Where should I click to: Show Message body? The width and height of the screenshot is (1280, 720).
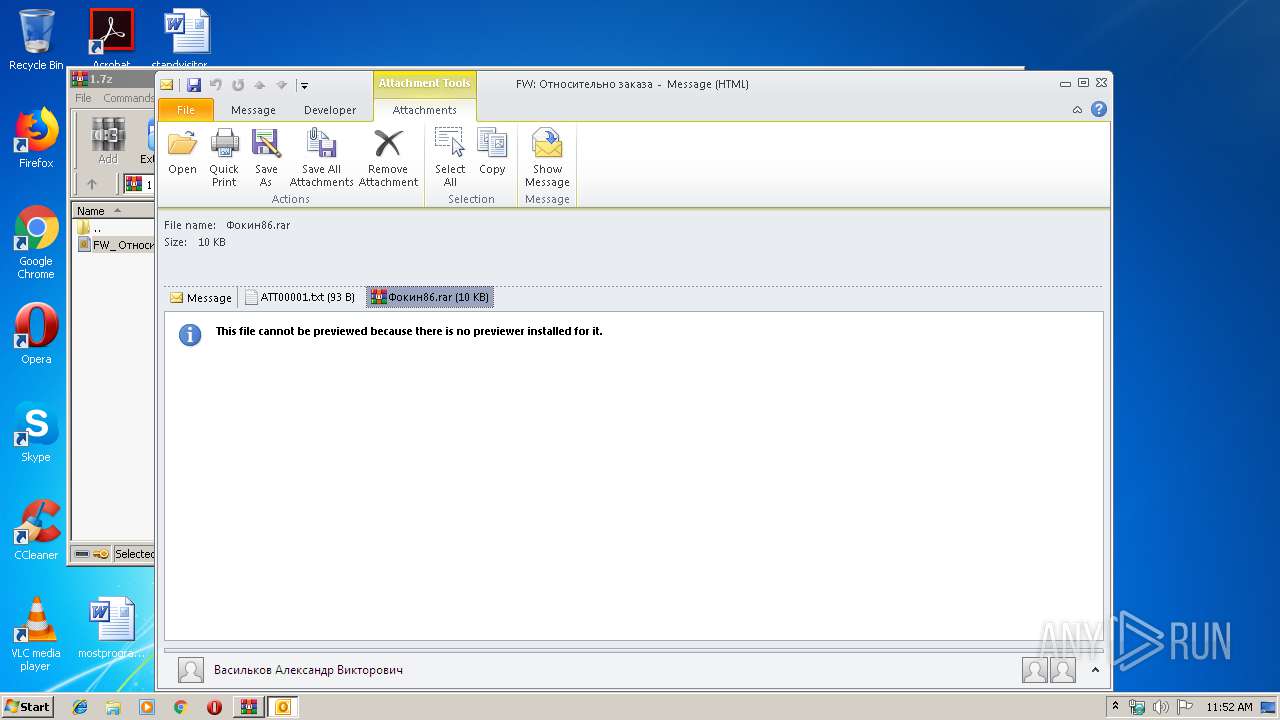click(547, 156)
